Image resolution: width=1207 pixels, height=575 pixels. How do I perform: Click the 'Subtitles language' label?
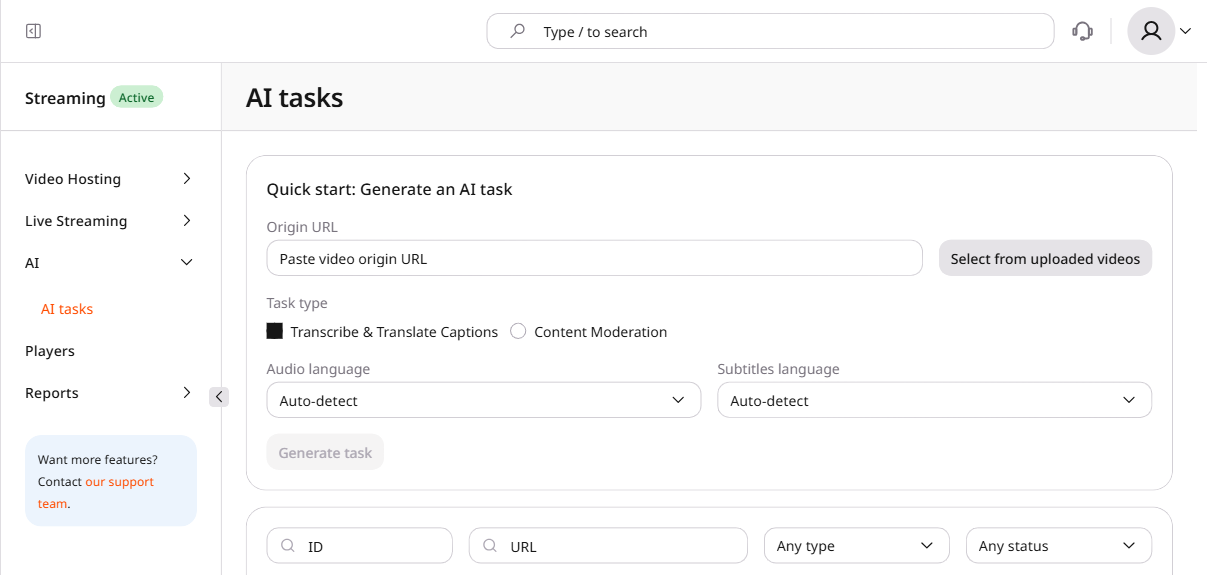click(x=778, y=369)
